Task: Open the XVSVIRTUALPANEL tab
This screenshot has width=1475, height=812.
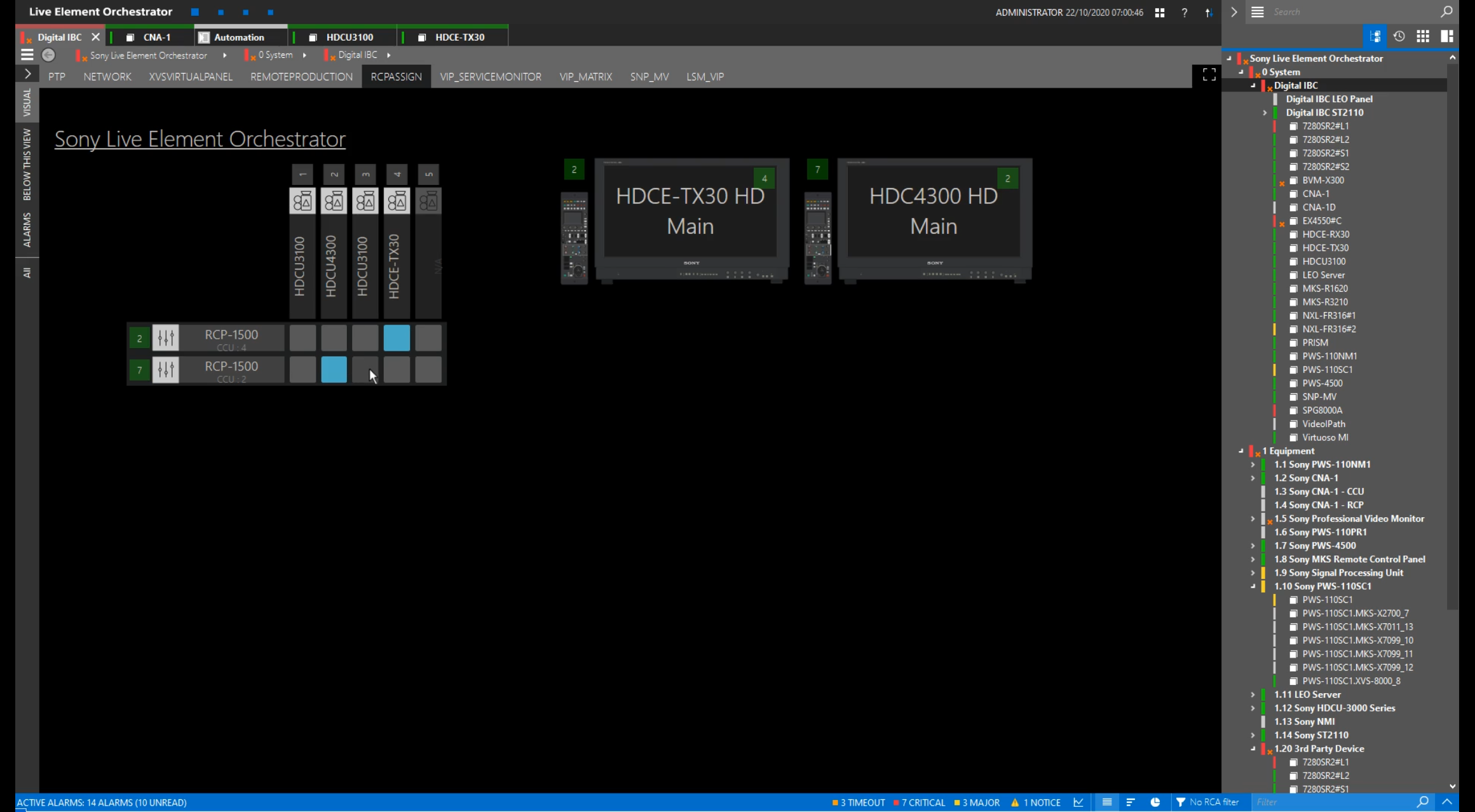Action: coord(191,76)
